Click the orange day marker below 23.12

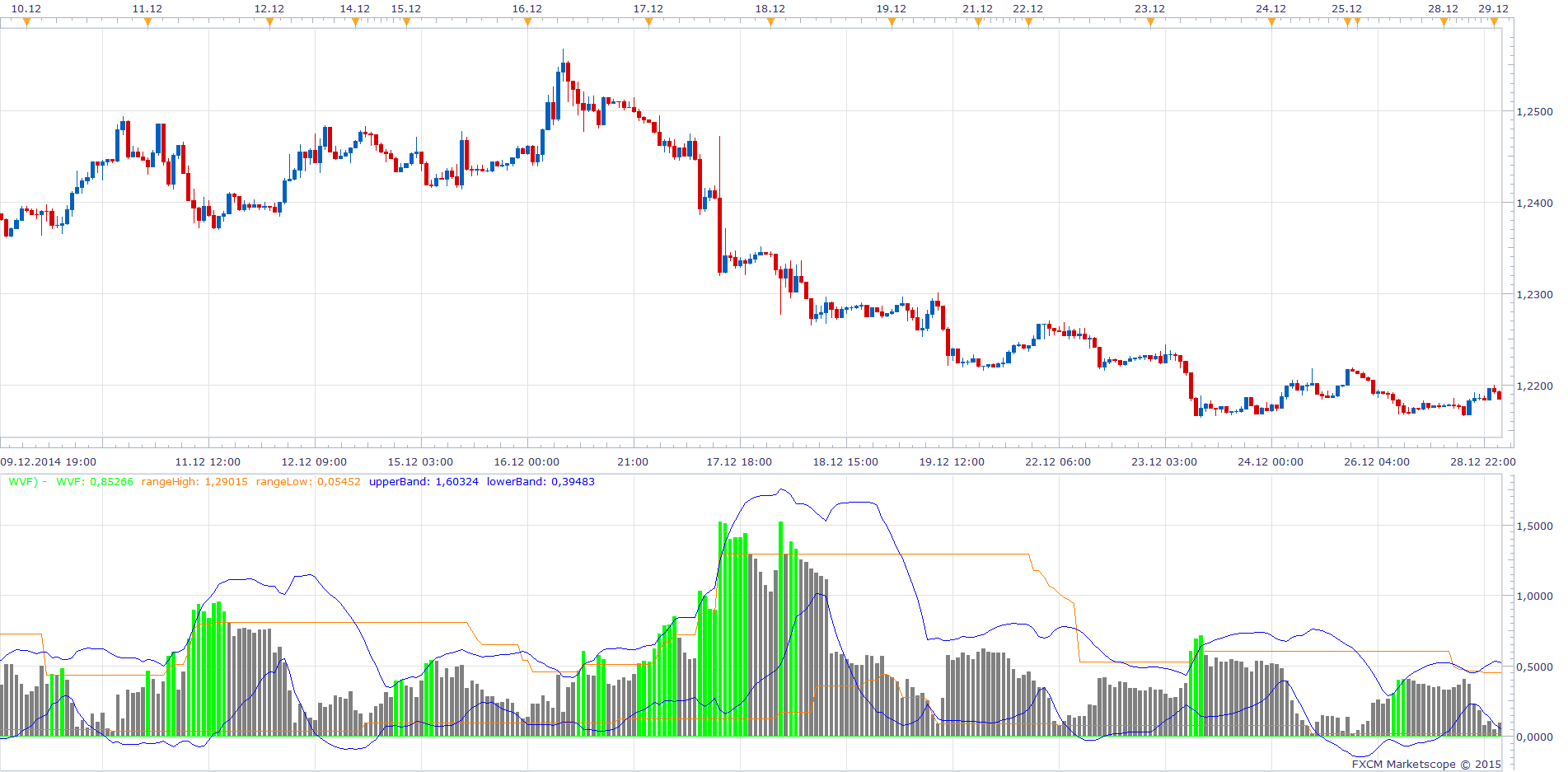point(1150,23)
